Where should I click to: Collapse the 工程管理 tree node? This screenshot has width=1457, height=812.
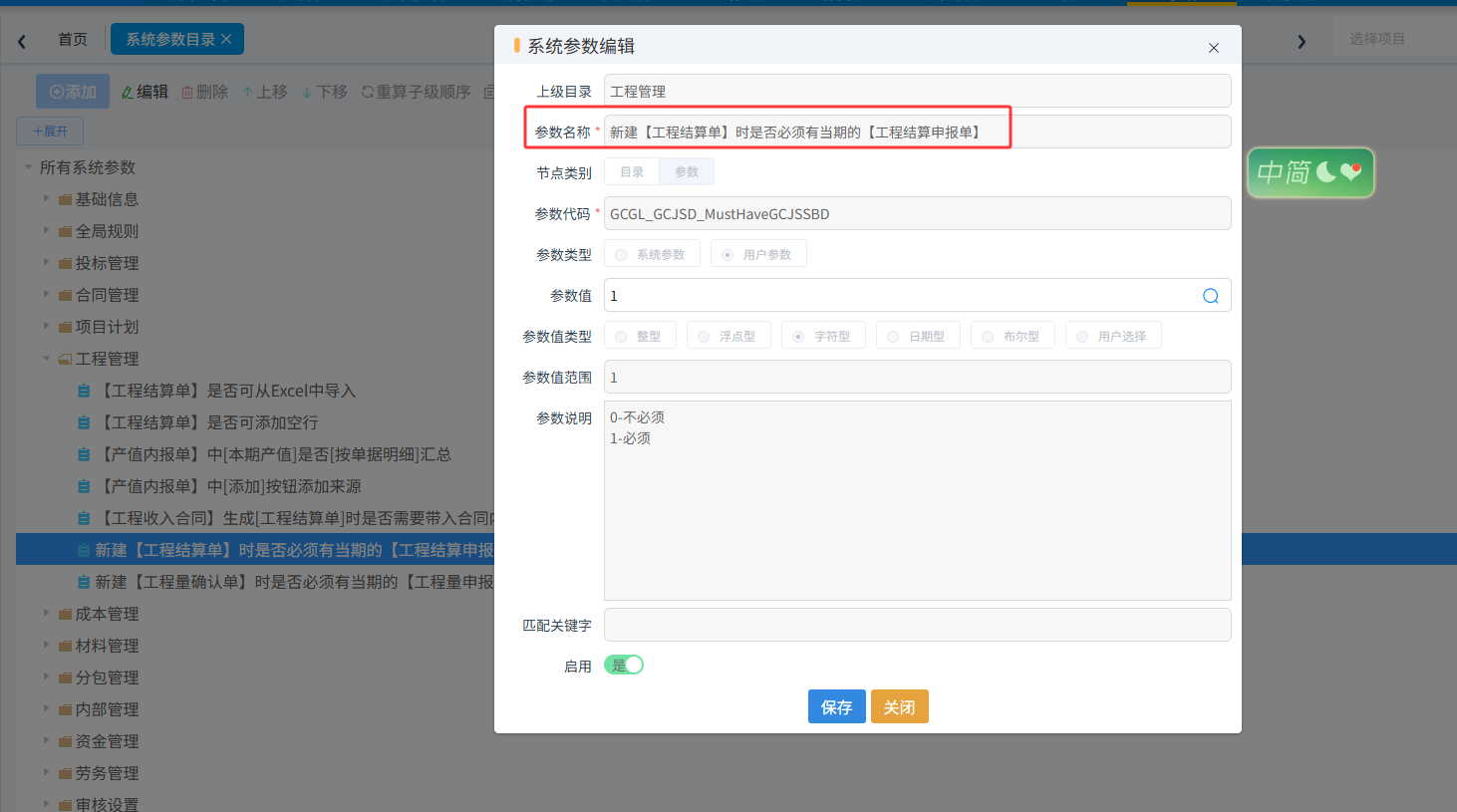pyautogui.click(x=46, y=359)
